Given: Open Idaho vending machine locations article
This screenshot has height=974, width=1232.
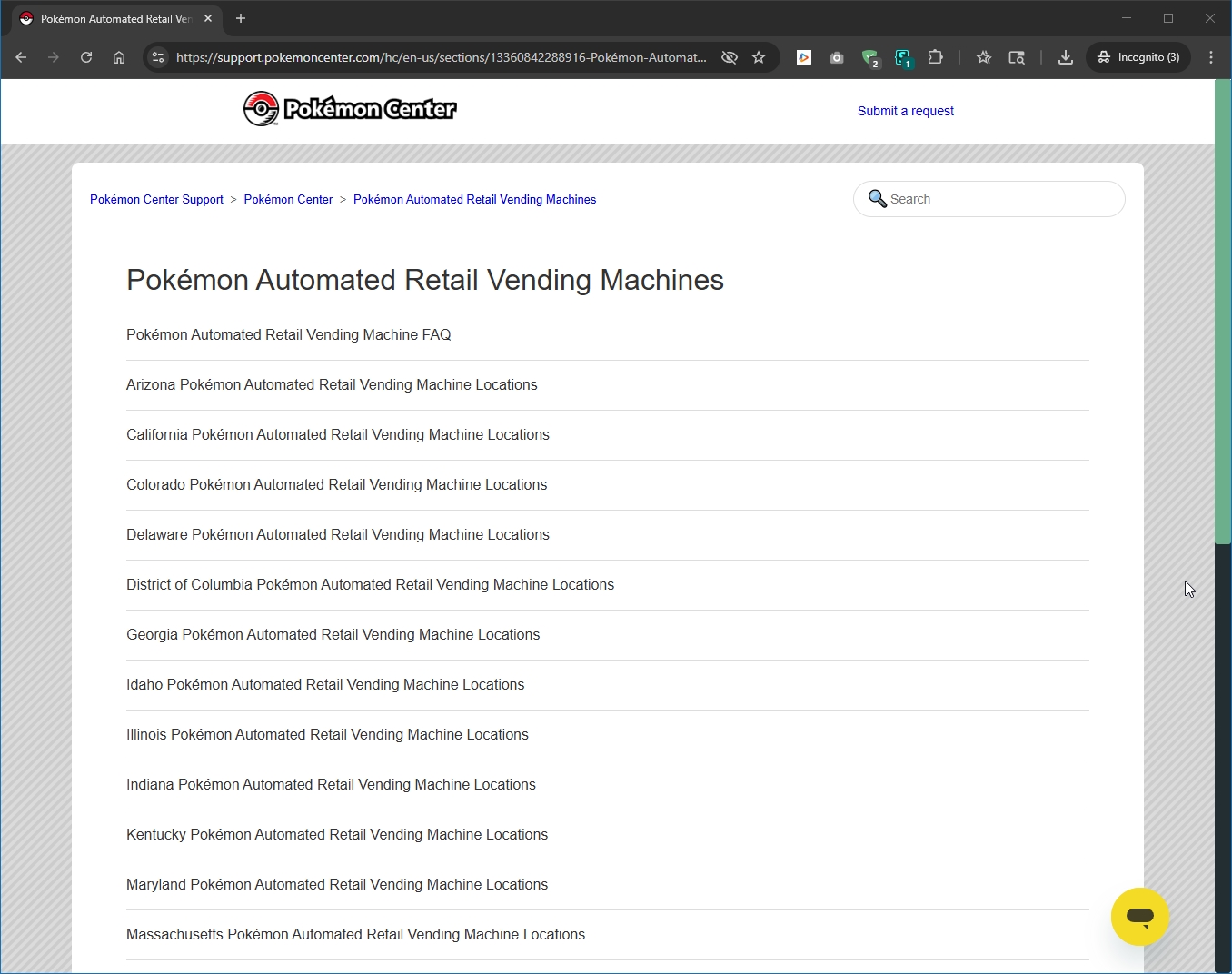Looking at the screenshot, I should [x=325, y=684].
